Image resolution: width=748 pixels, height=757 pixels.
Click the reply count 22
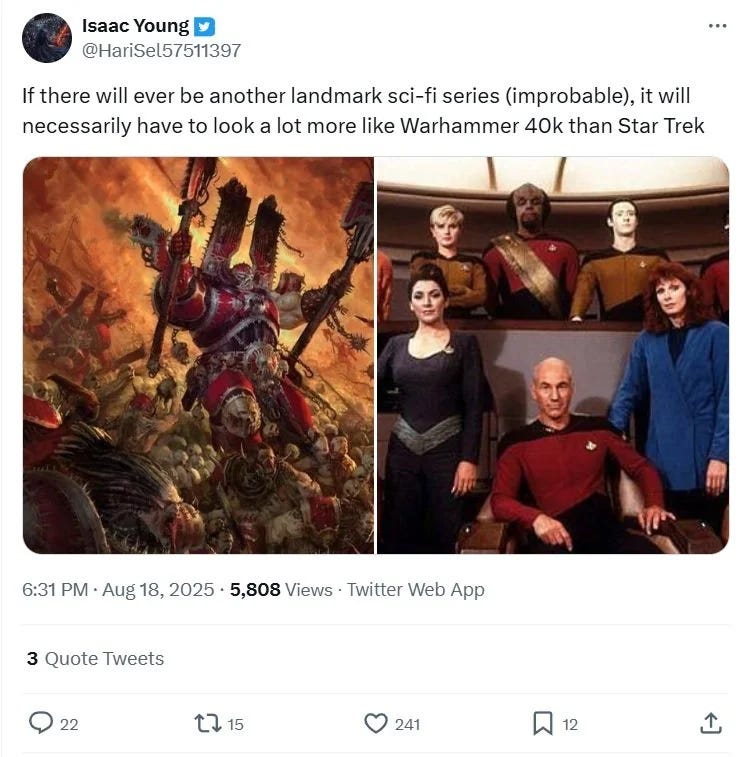(x=69, y=724)
